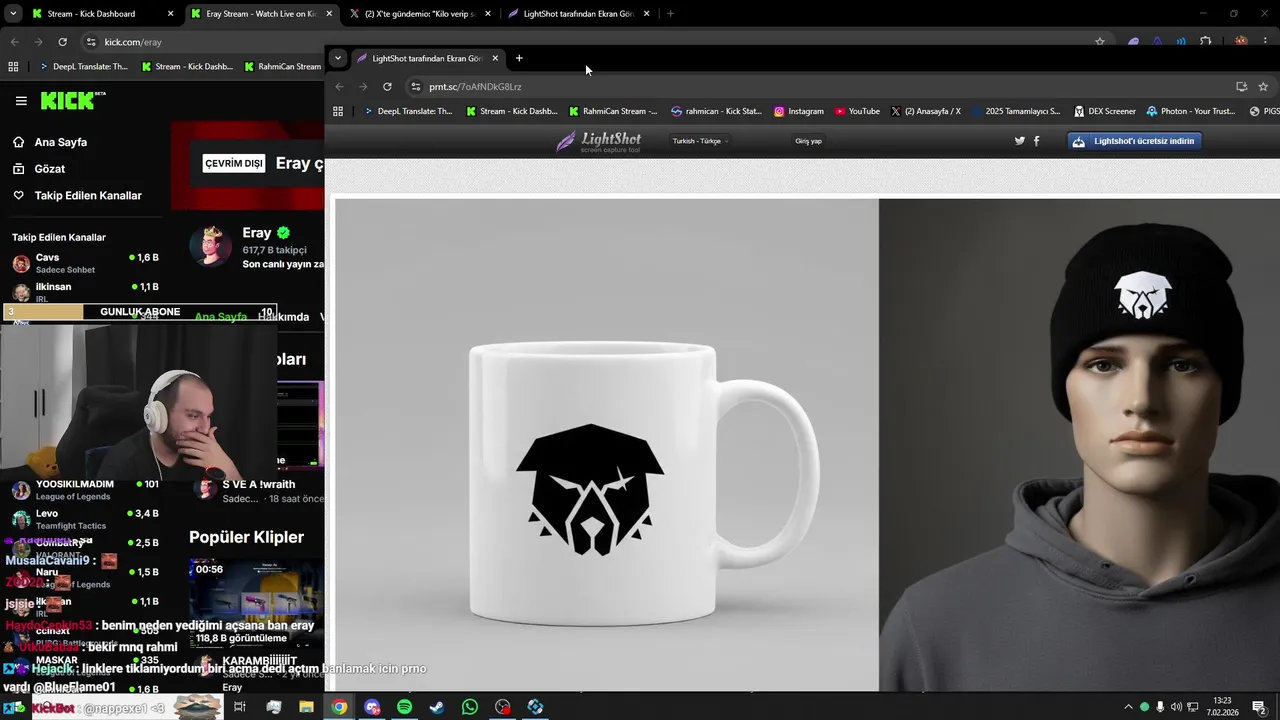Open Discord from the taskbar

tap(372, 707)
